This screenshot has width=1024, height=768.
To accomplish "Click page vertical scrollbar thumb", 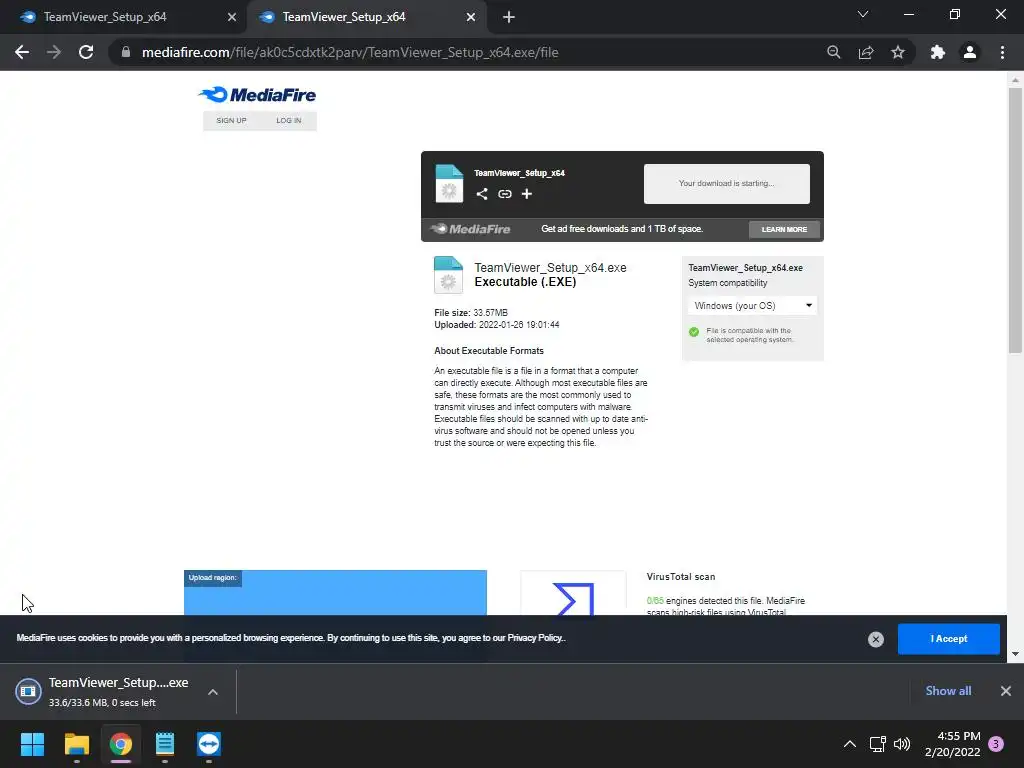I will pos(1015,220).
